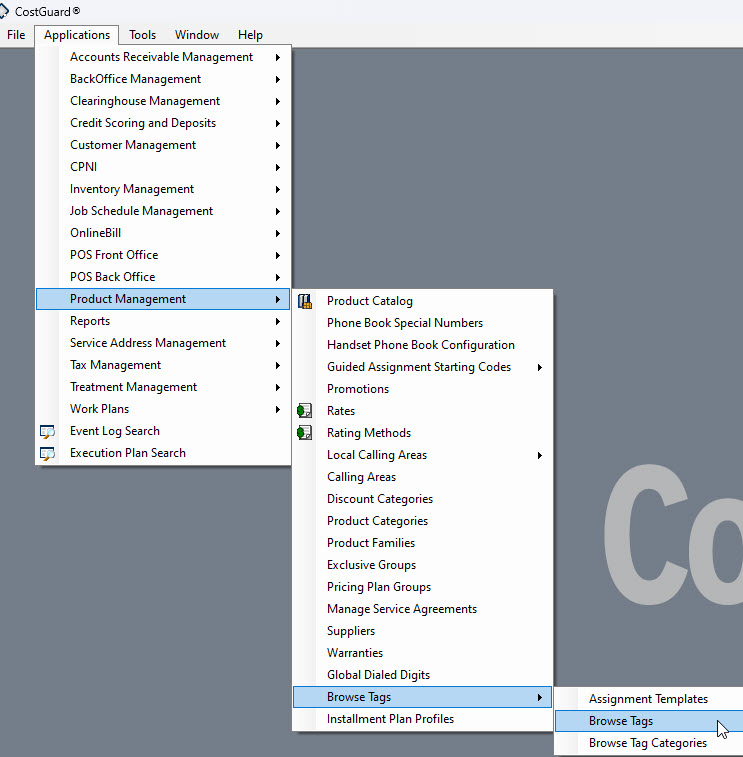Open the Help menu

pyautogui.click(x=250, y=35)
